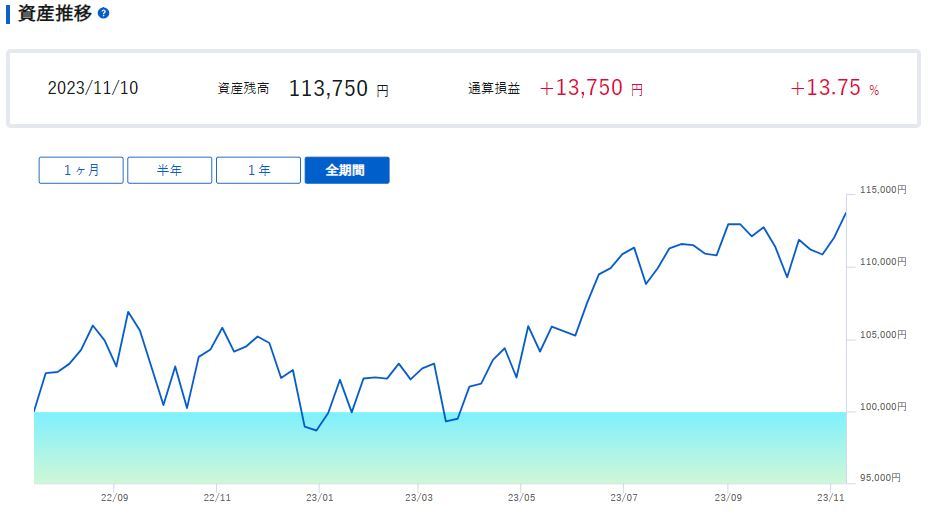
Task: Click the 22/09 label on the x-axis
Action: 115,496
